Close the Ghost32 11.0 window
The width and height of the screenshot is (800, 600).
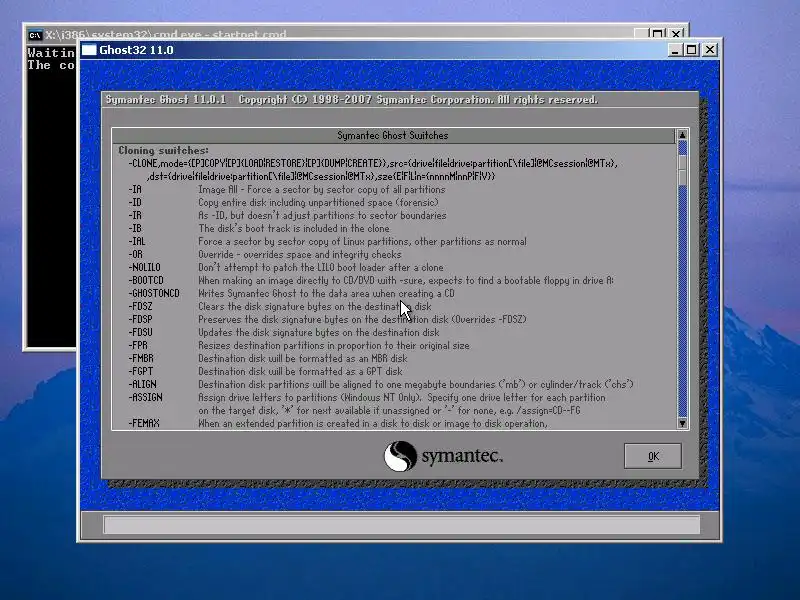pos(710,50)
